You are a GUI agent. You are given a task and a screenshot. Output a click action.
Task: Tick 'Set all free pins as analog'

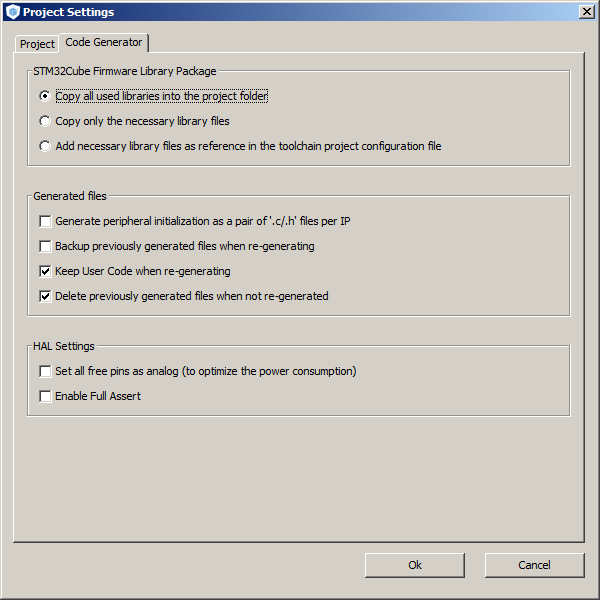[x=45, y=371]
